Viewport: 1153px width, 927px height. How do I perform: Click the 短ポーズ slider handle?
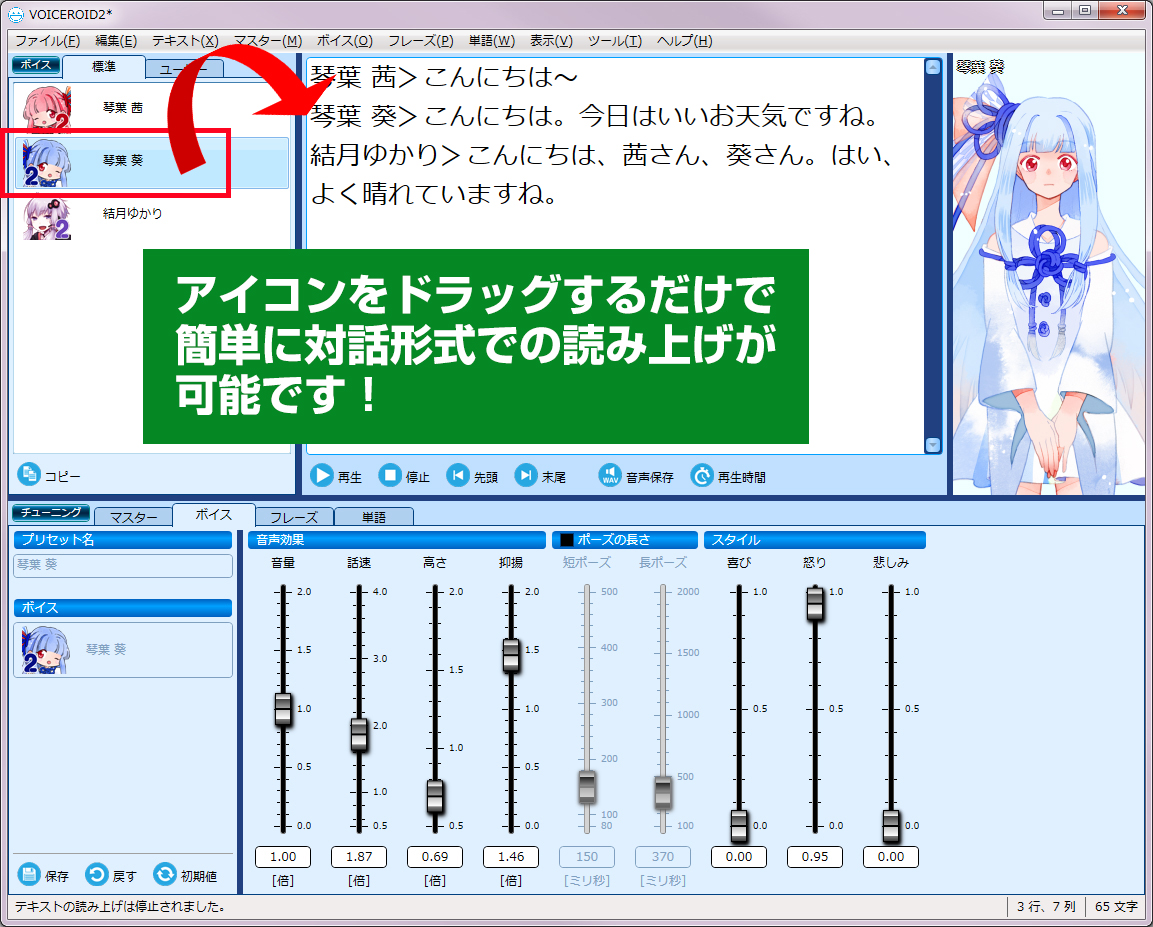(587, 787)
